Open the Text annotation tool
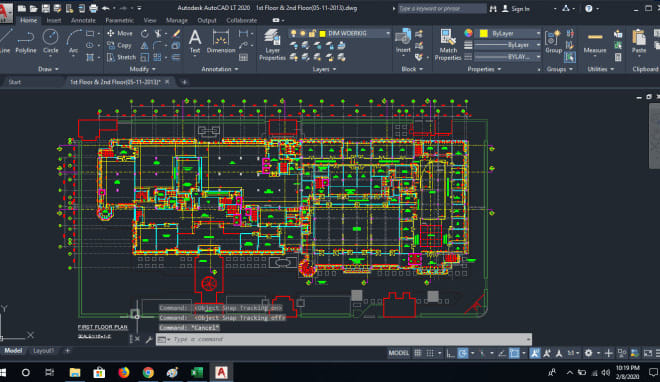This screenshot has height=382, width=660. click(x=194, y=42)
